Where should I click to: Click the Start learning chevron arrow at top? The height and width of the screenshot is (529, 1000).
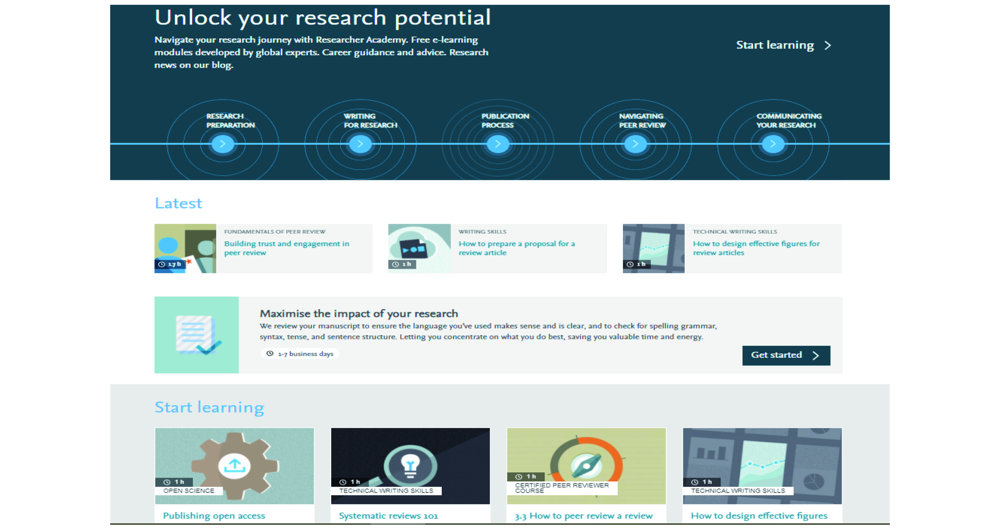pos(828,46)
